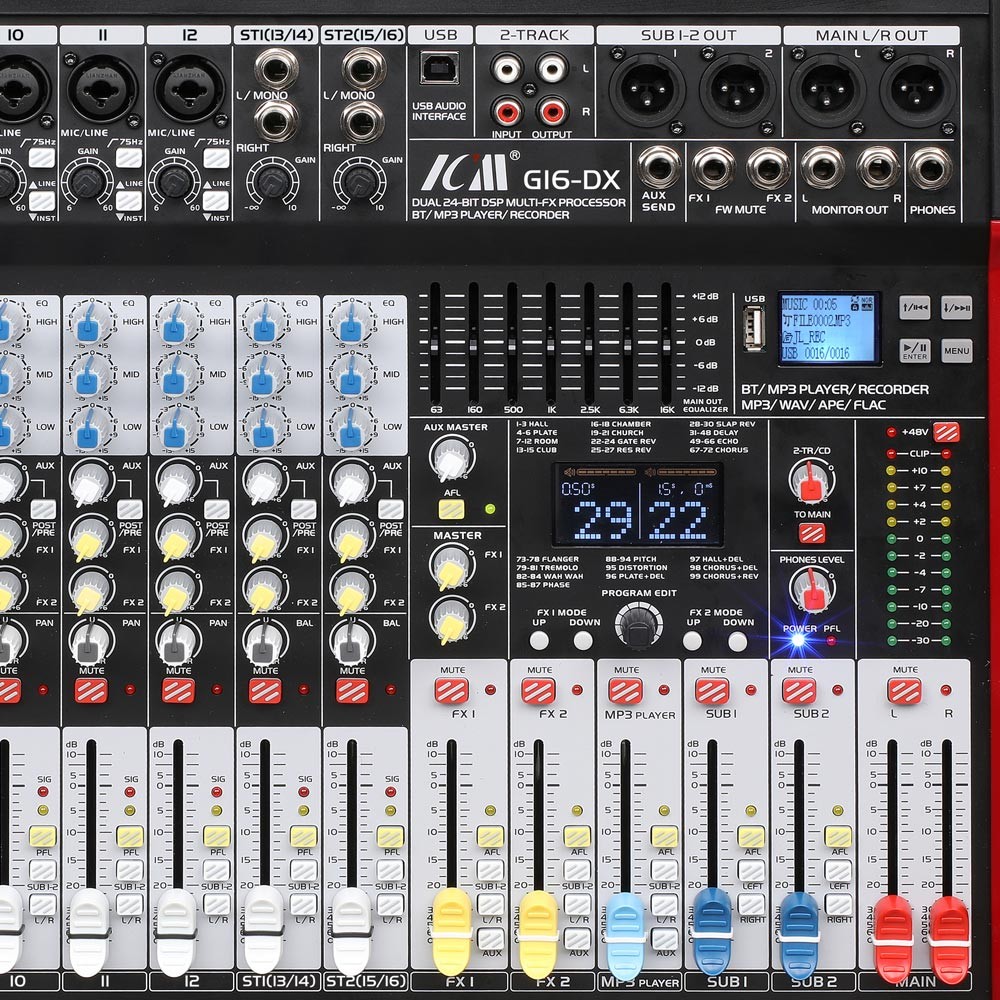
Task: Click the AUX MASTER knob
Action: (452, 459)
